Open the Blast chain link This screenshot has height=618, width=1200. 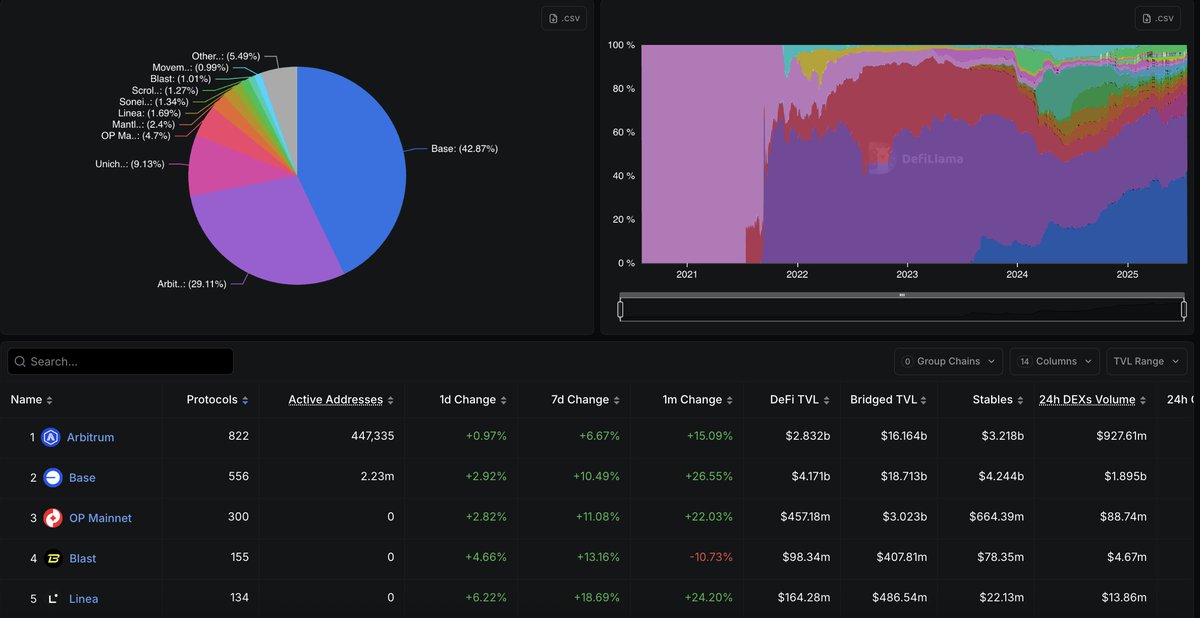[x=83, y=558]
